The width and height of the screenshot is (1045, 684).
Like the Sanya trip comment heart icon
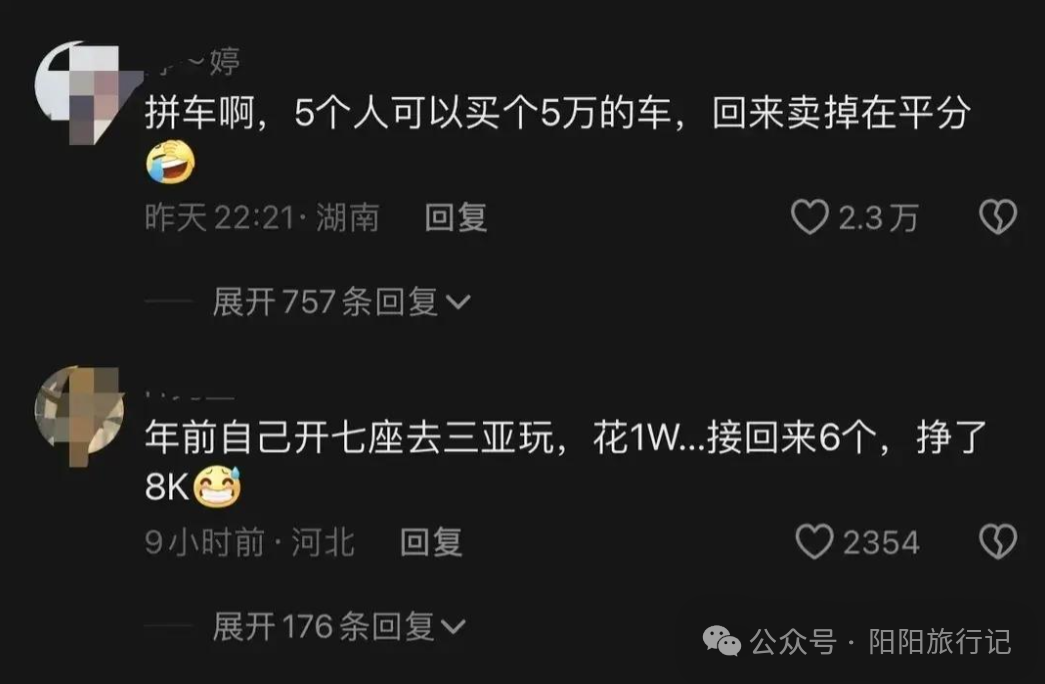(814, 541)
